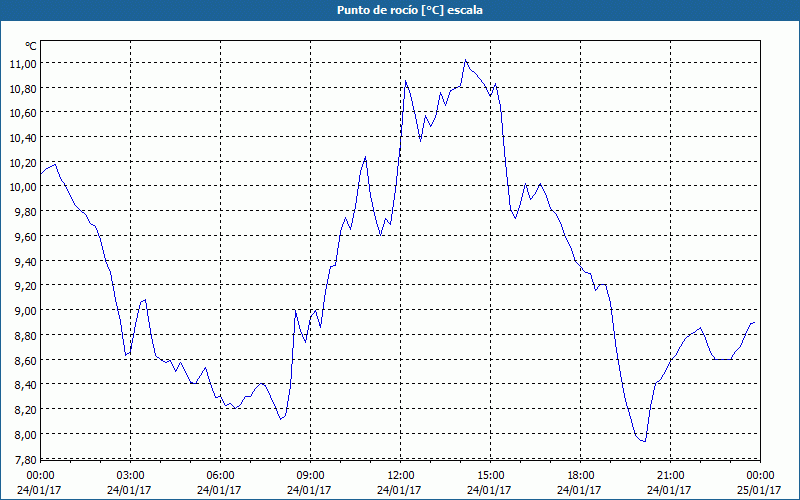Select the 10,20 value on the y-axis

22,163
